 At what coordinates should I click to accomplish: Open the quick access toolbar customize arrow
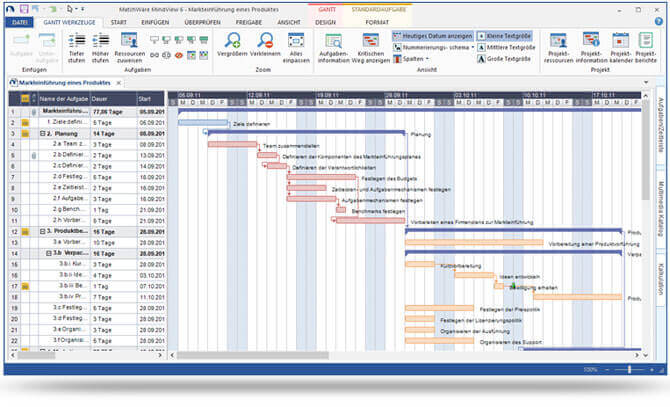[x=82, y=9]
